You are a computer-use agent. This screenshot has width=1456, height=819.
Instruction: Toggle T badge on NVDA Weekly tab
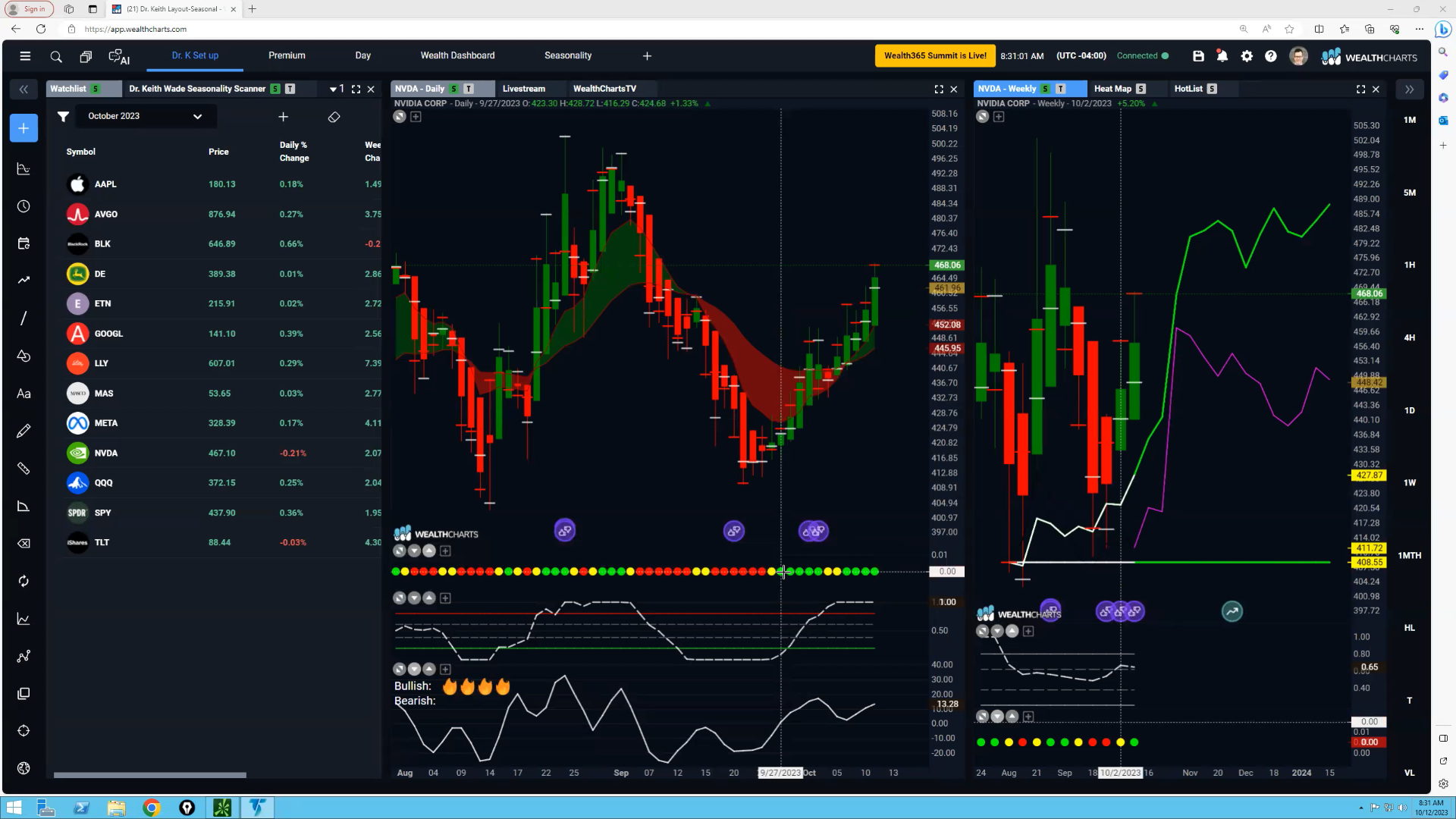(1060, 89)
